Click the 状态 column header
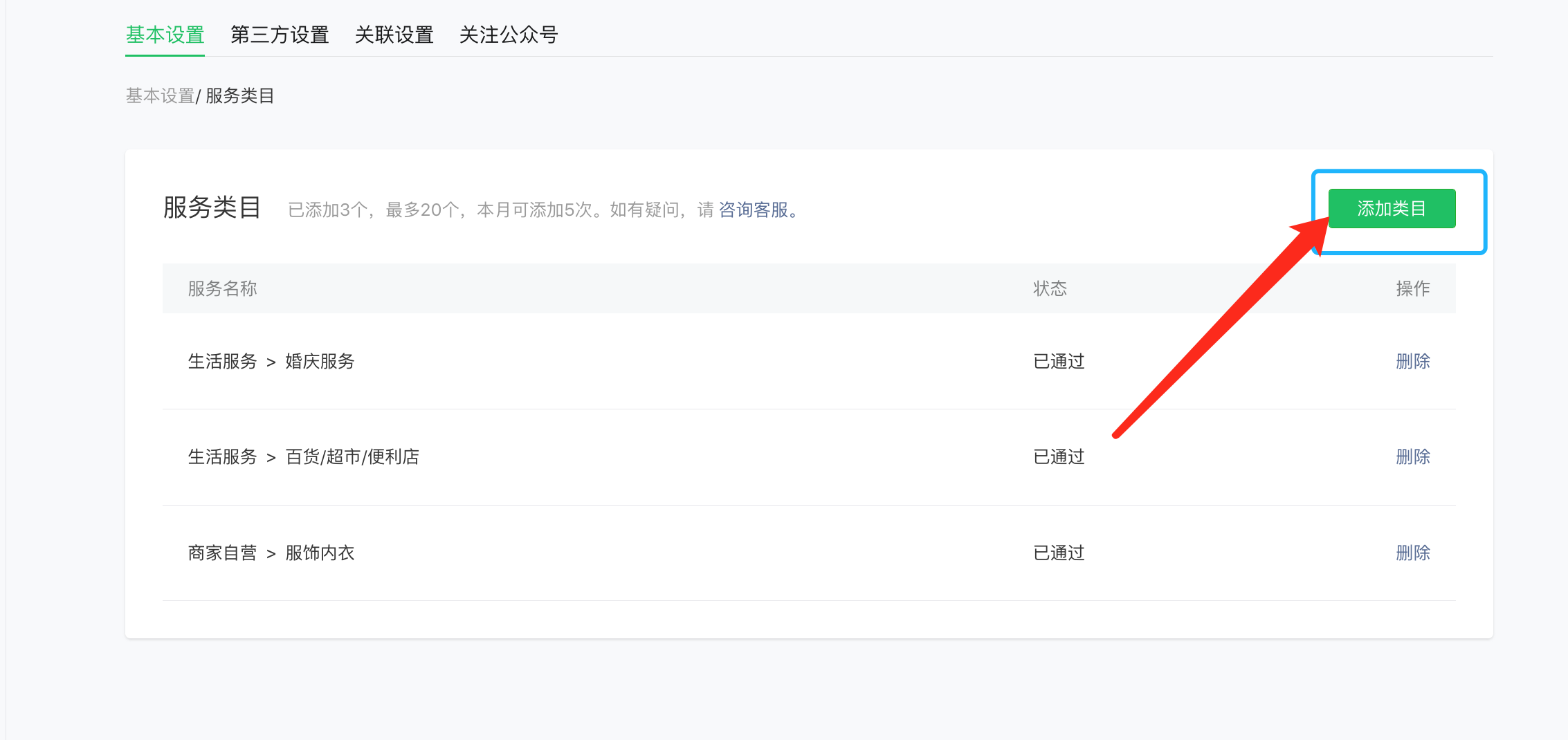The height and width of the screenshot is (740, 1568). tap(1050, 288)
